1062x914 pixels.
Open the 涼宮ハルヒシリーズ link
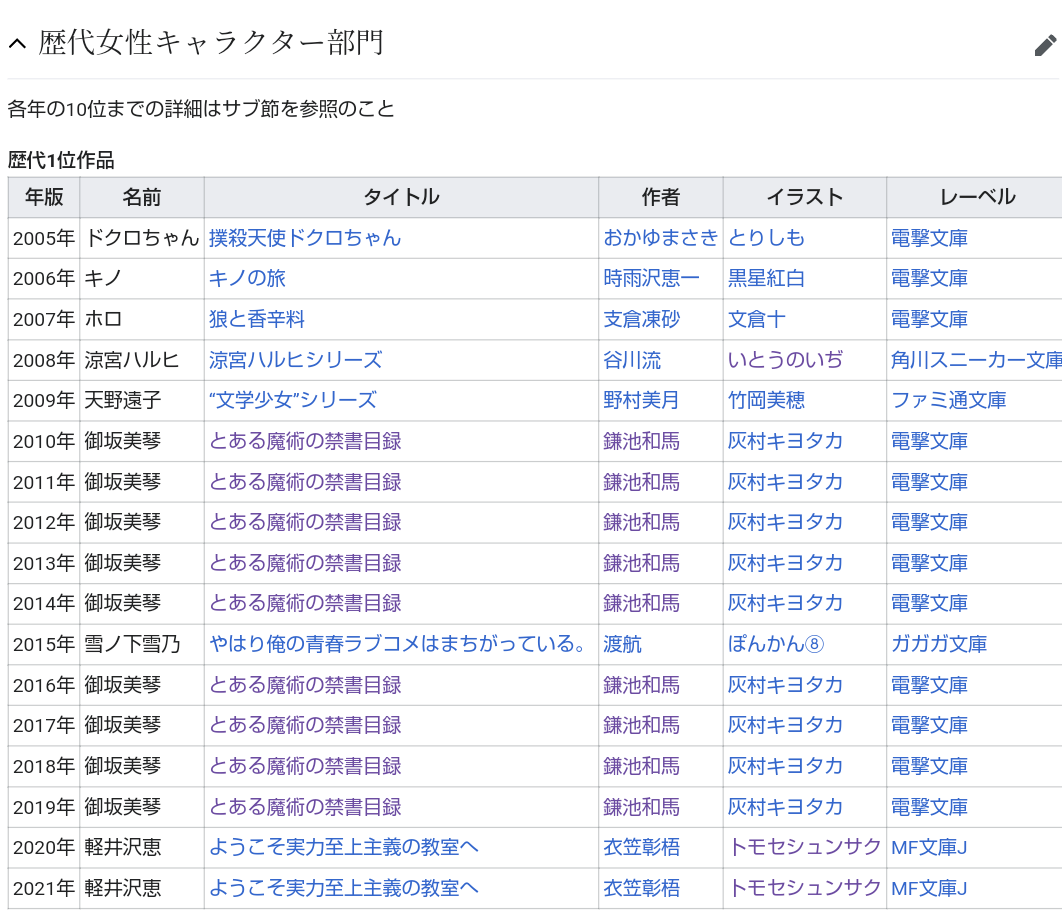pyautogui.click(x=295, y=360)
